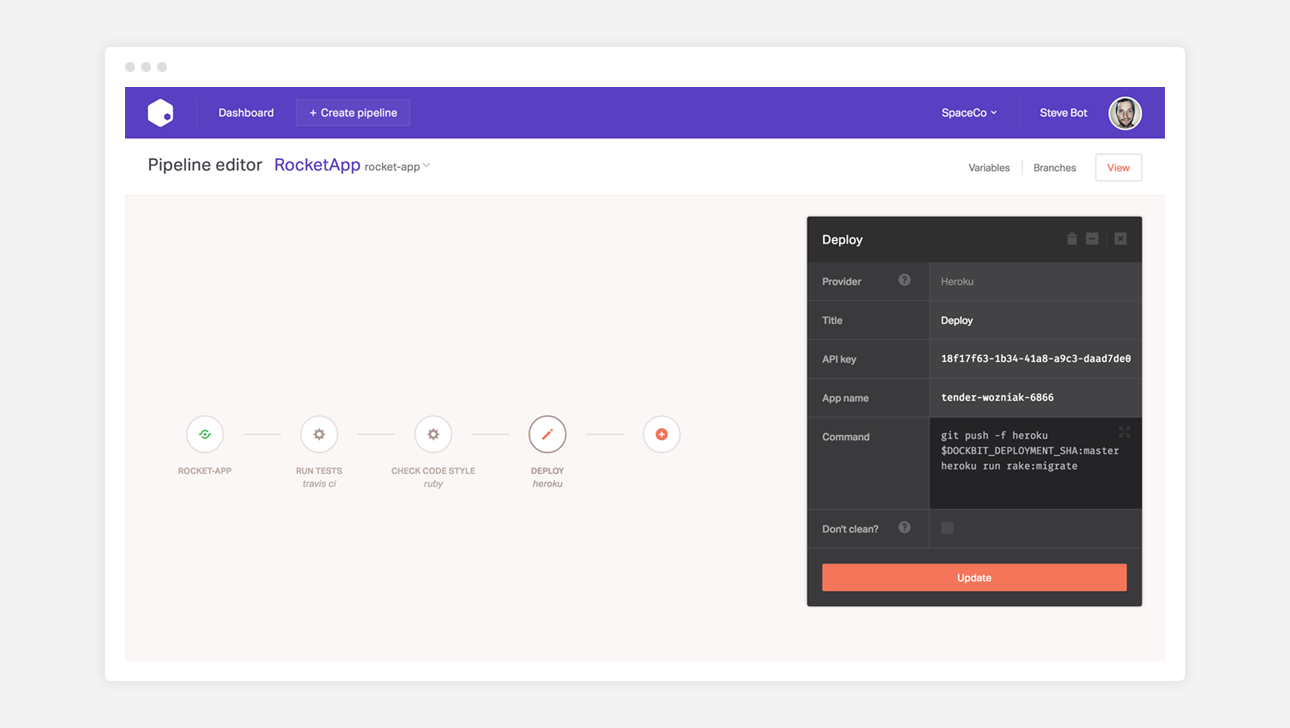Click the Command label
Image resolution: width=1290 pixels, height=728 pixels.
point(846,437)
